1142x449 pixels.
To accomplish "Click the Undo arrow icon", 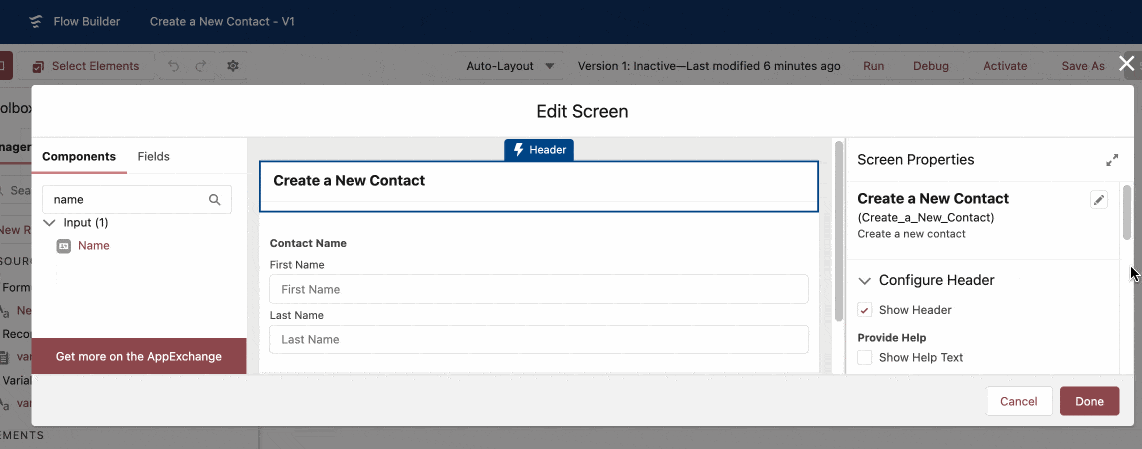I will (173, 66).
